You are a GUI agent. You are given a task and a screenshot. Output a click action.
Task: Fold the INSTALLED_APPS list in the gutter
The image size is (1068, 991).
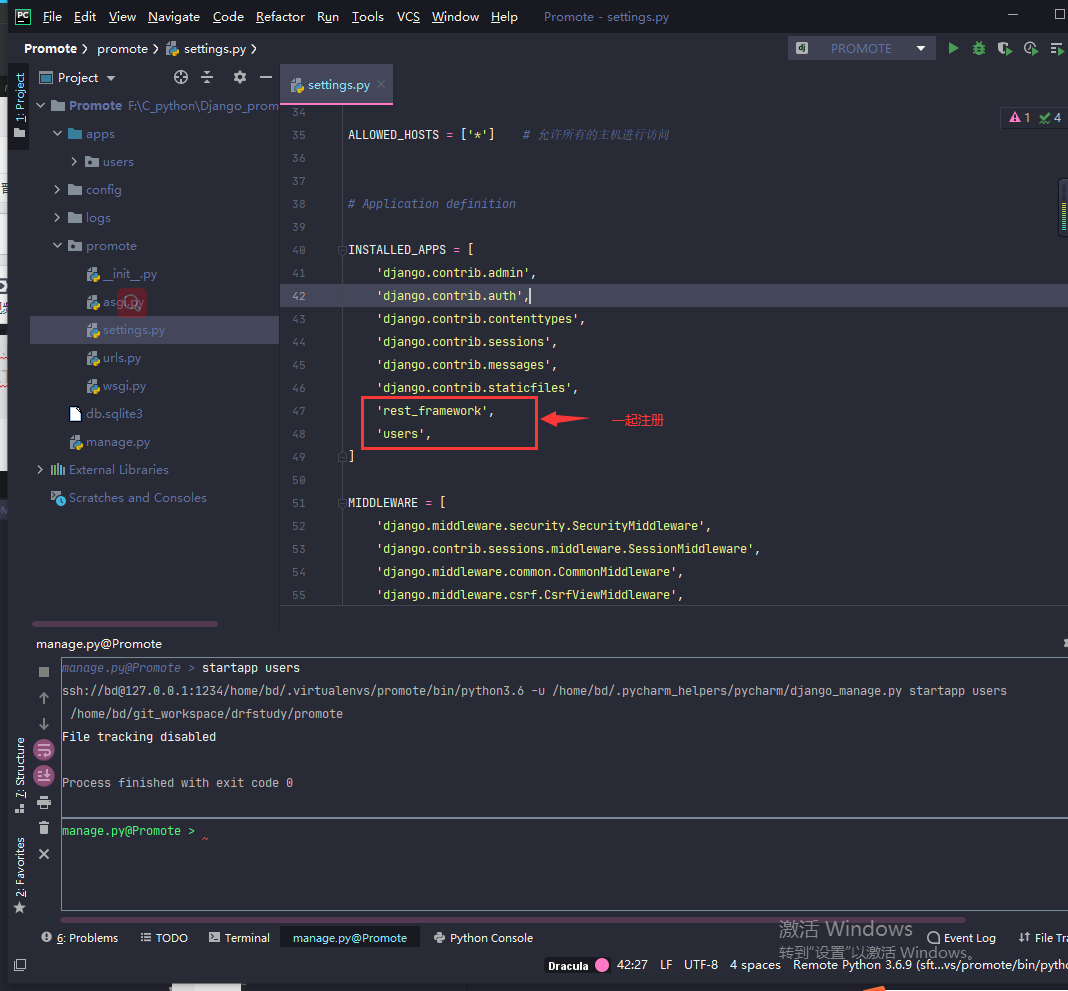pyautogui.click(x=342, y=250)
